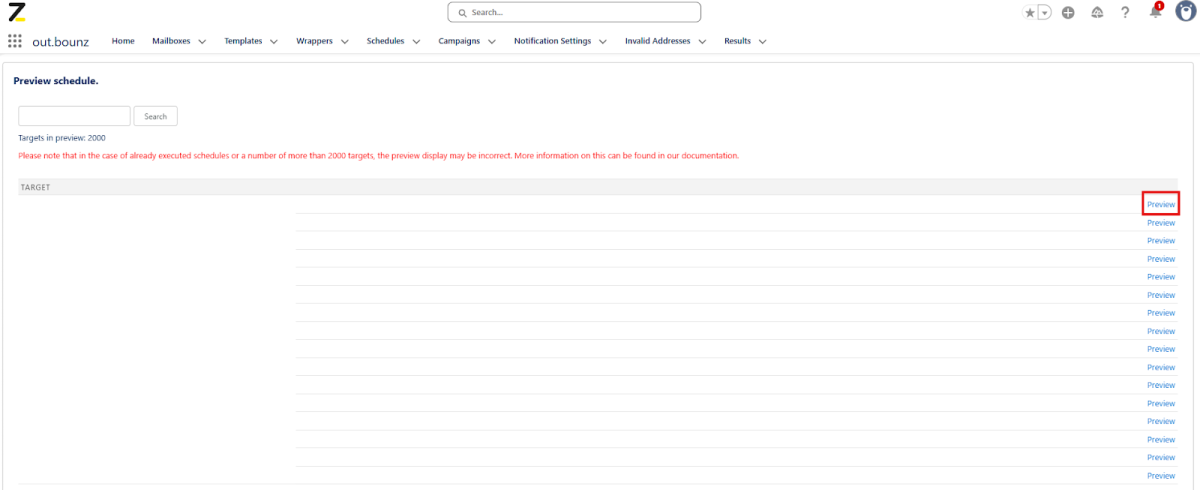Open the Invalid Addresses tab
This screenshot has width=1200, height=490.
point(658,41)
